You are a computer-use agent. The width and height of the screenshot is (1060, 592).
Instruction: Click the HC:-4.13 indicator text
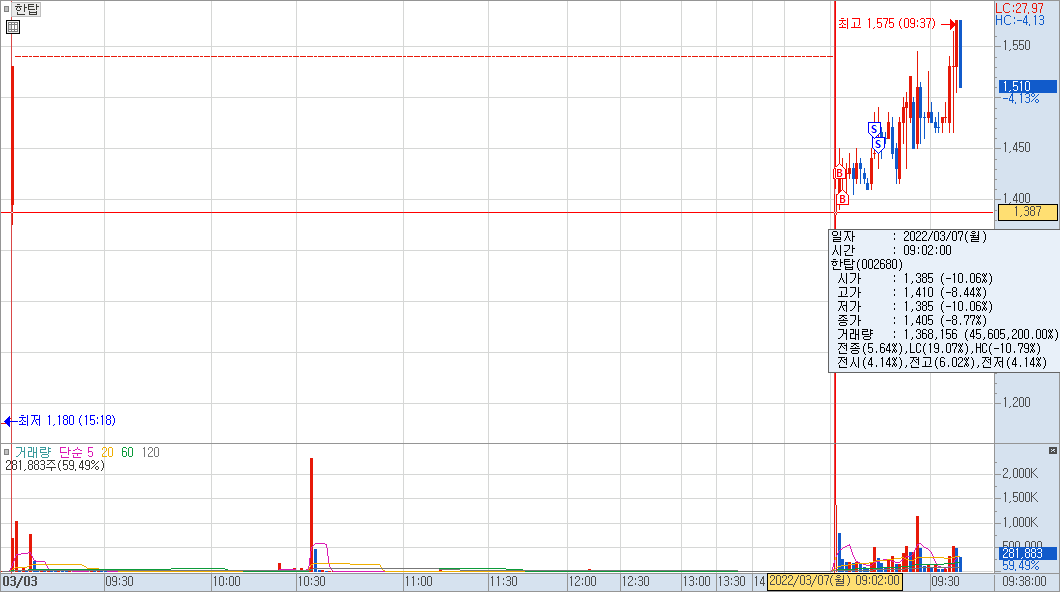click(1019, 20)
